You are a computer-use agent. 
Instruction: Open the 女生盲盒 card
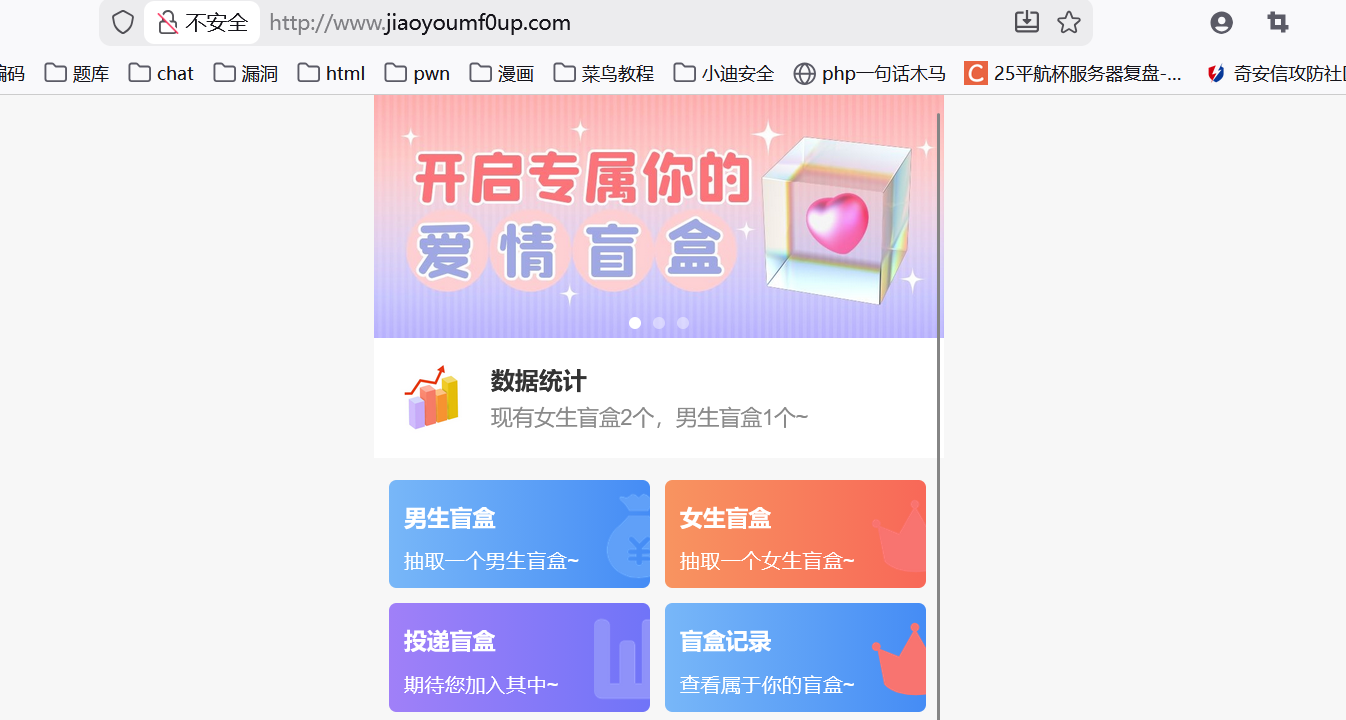(795, 534)
